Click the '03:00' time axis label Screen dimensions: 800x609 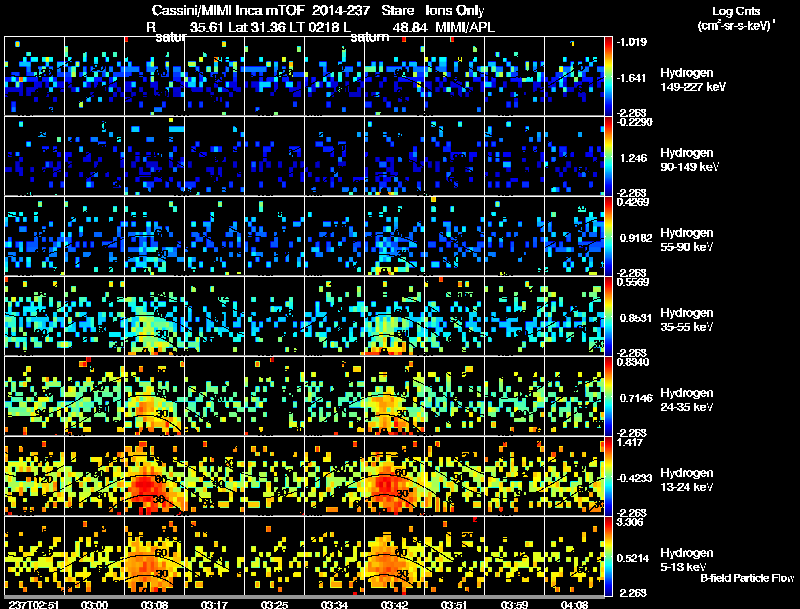[94, 604]
